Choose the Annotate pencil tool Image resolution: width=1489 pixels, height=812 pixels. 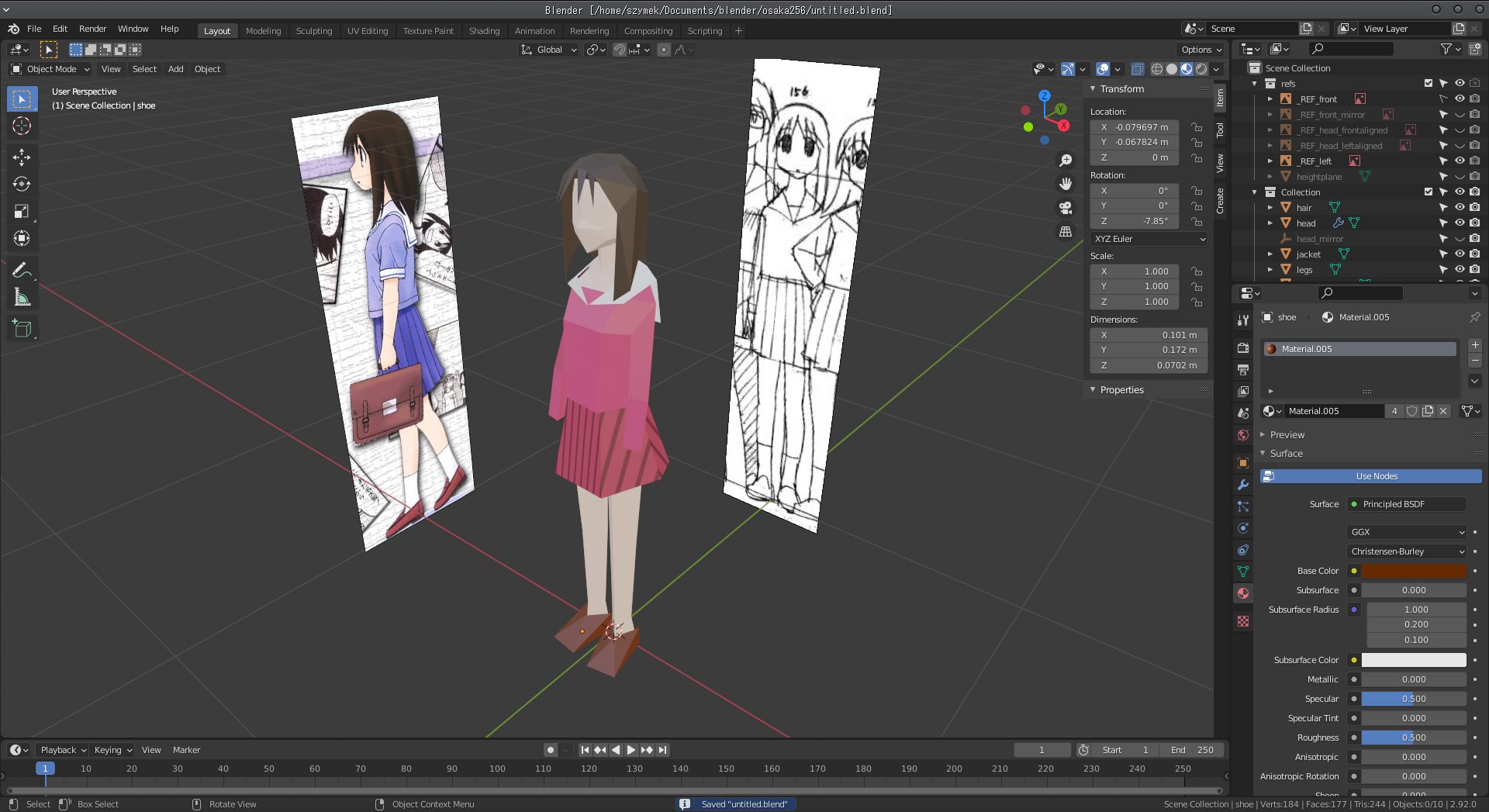tap(22, 270)
